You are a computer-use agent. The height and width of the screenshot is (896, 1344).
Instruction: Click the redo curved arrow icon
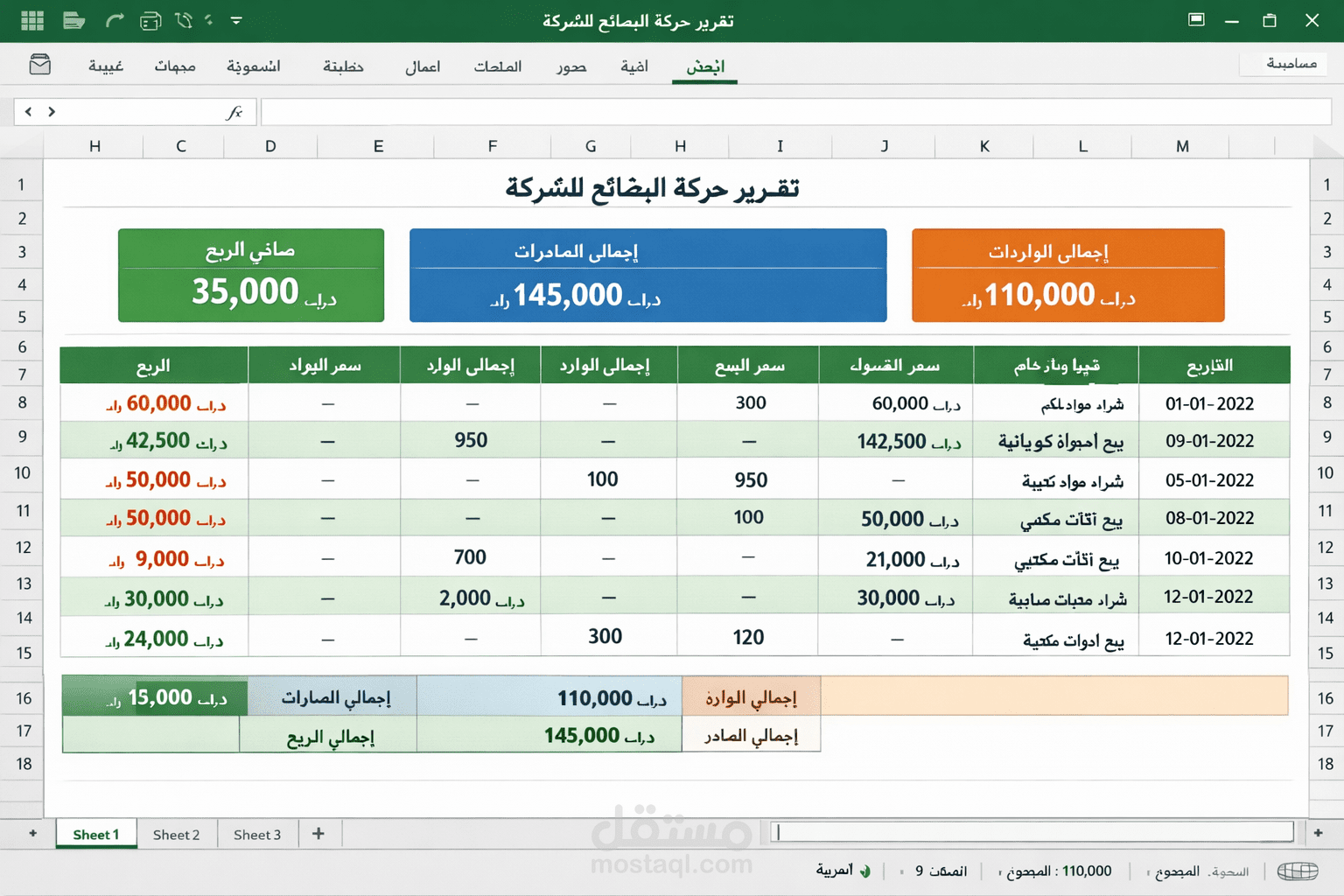115,20
